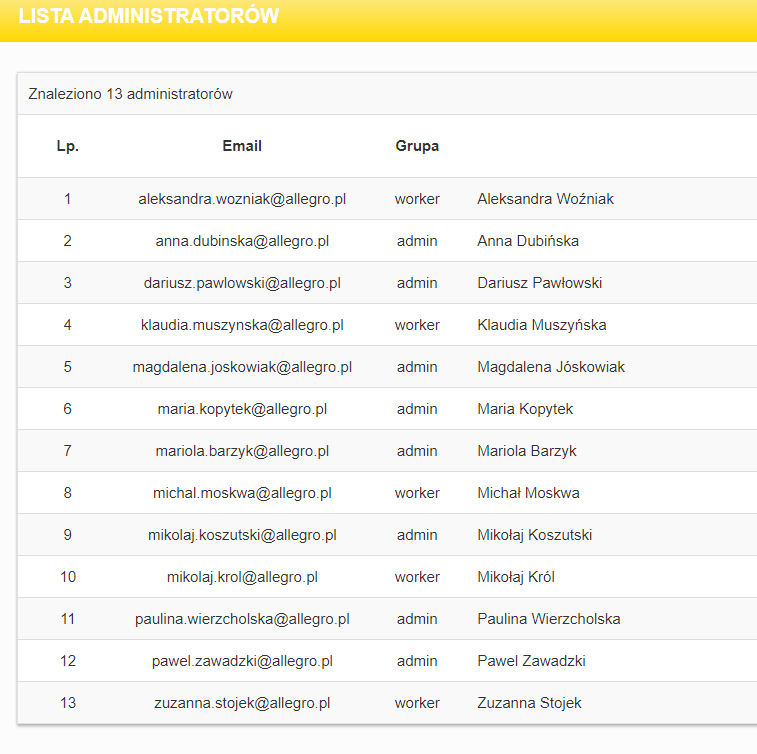This screenshot has width=757, height=754.
Task: Click the name Dariusz Pawłowski
Action: 540,283
